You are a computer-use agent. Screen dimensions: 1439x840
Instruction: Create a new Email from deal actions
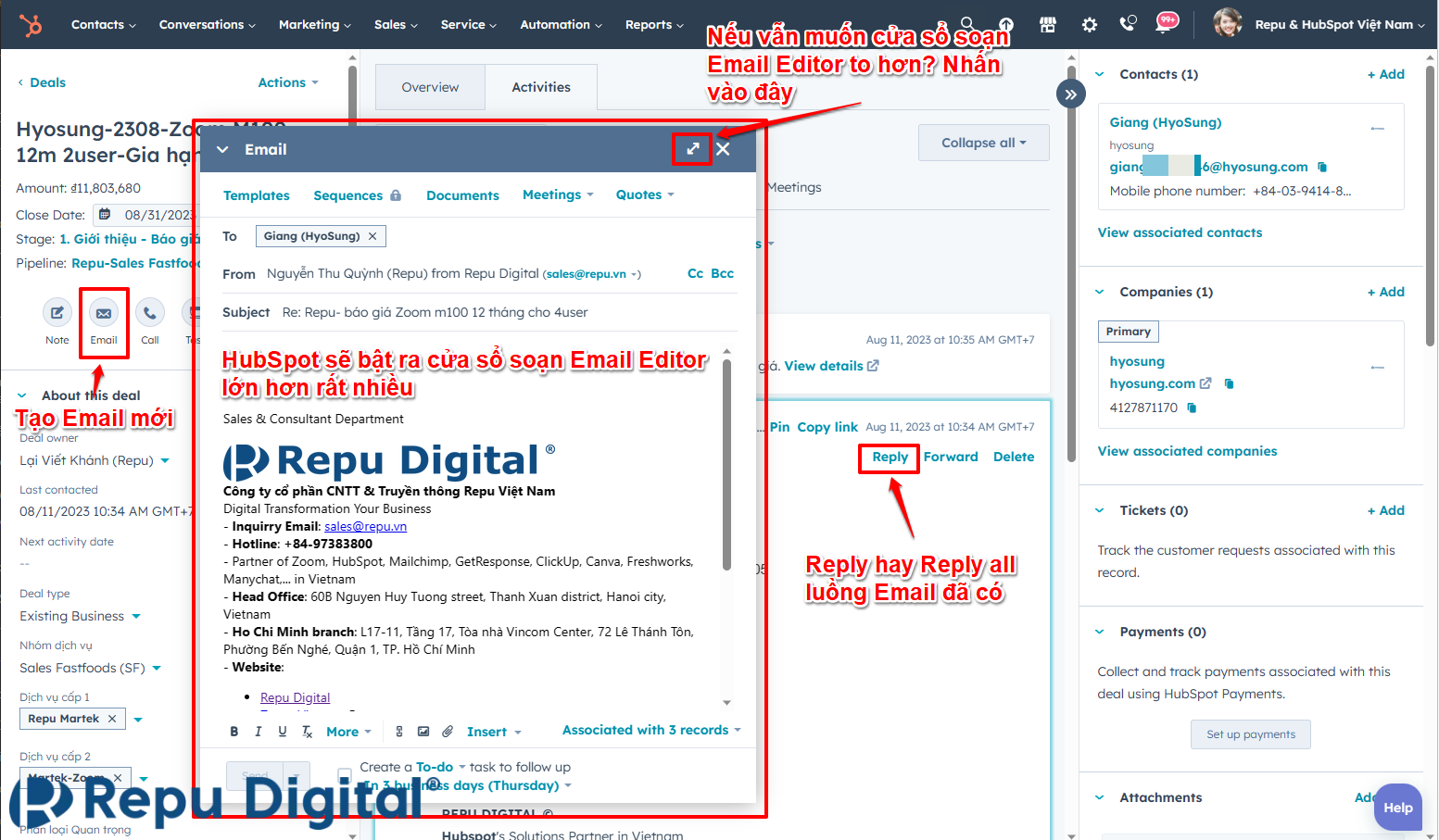tap(104, 313)
